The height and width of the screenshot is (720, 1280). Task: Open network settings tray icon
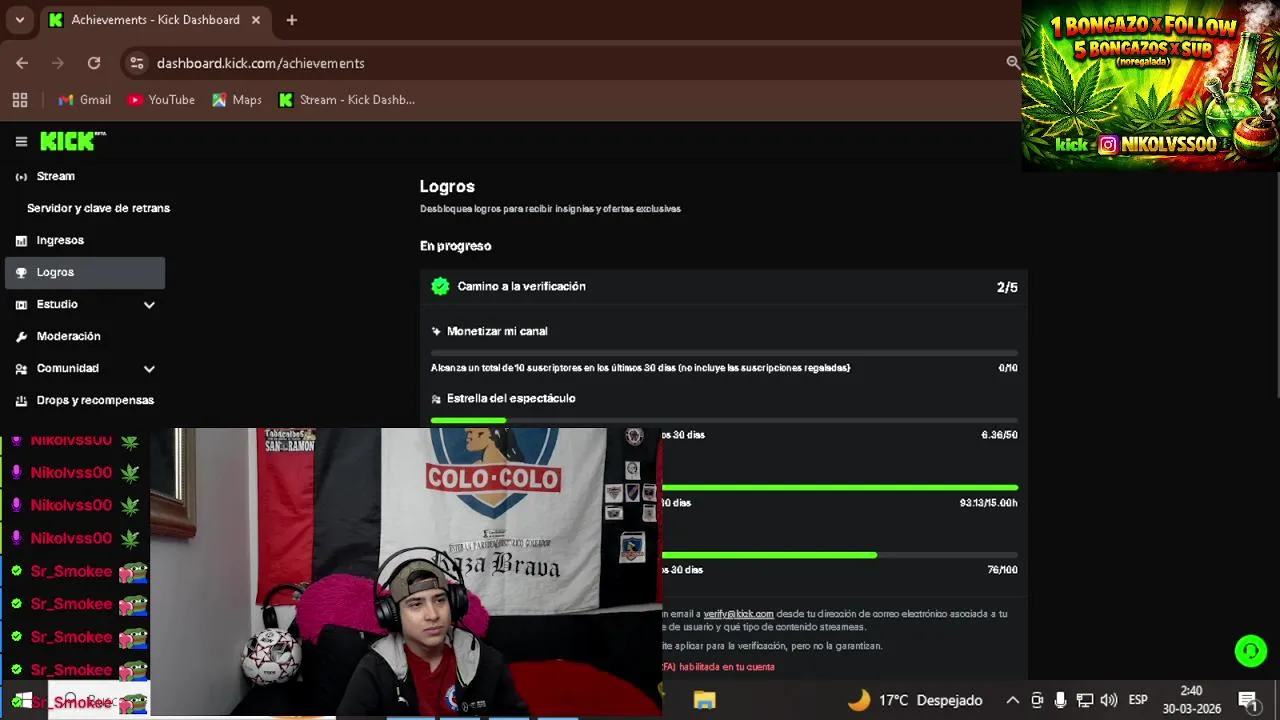click(x=1084, y=700)
